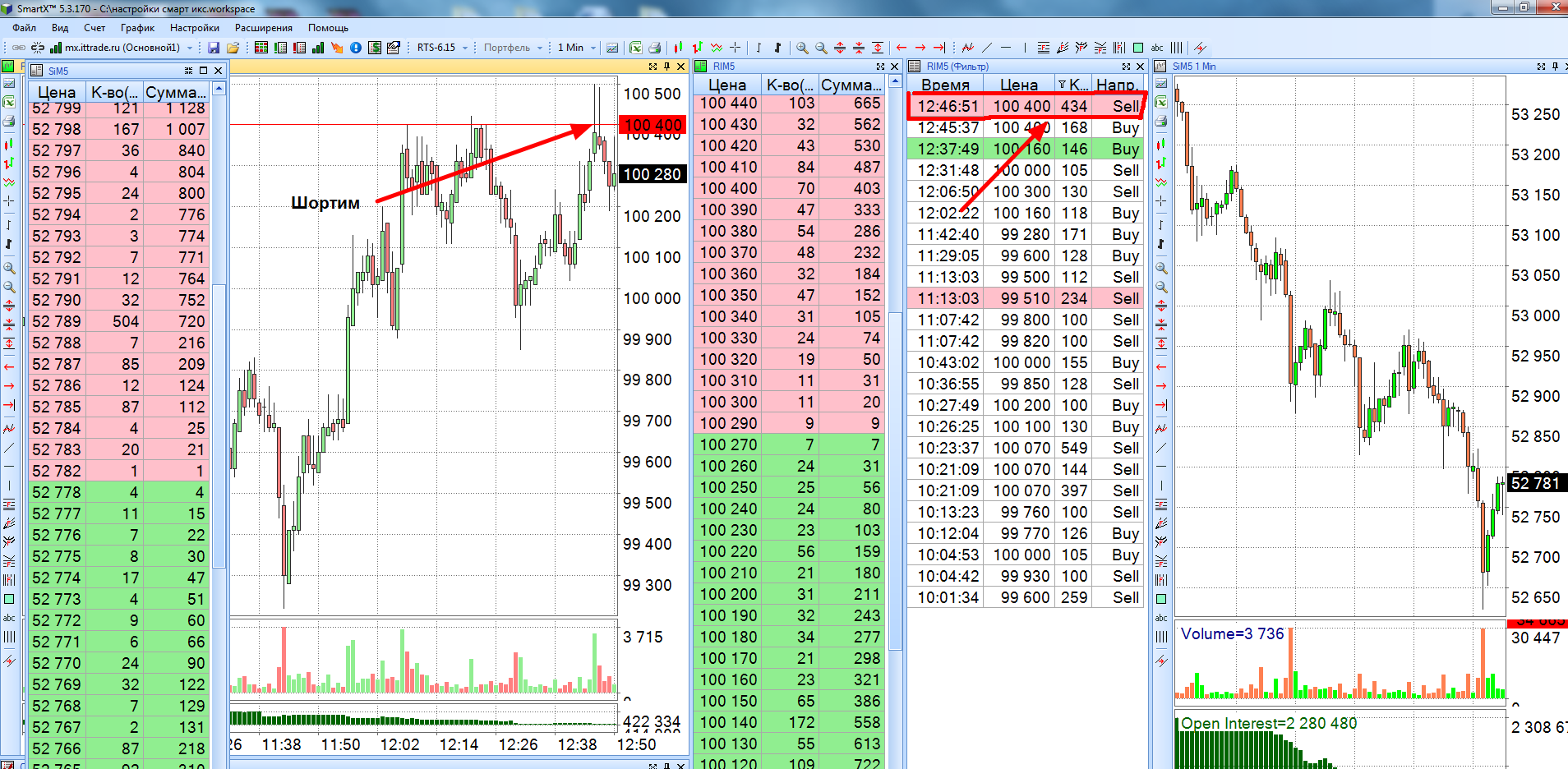The height and width of the screenshot is (769, 1568).
Task: Select the crosshair cursor tool in top toolbar
Action: [735, 48]
